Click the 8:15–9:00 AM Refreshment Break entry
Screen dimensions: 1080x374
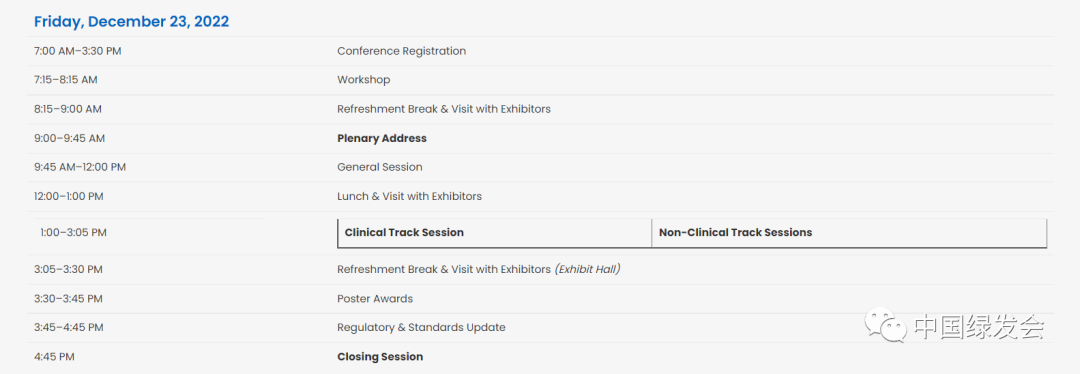[x=444, y=109]
